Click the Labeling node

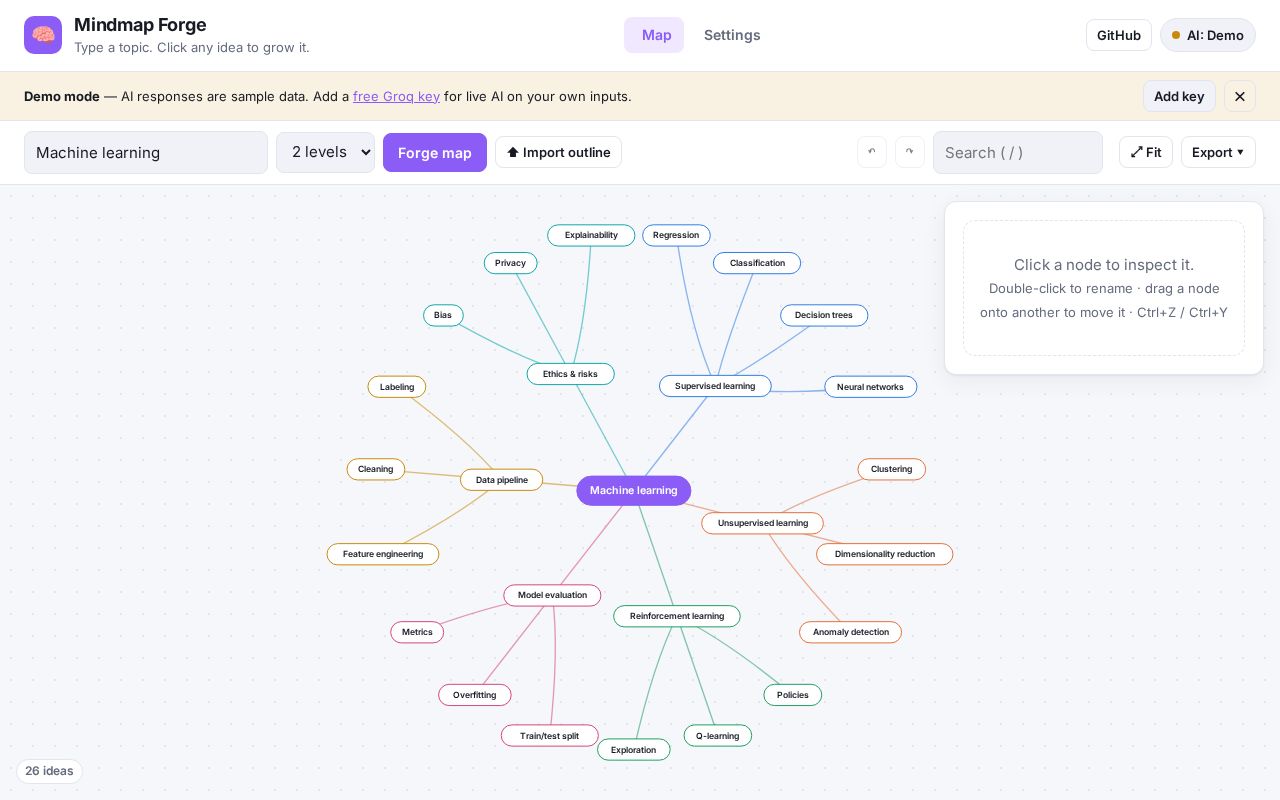tap(397, 387)
